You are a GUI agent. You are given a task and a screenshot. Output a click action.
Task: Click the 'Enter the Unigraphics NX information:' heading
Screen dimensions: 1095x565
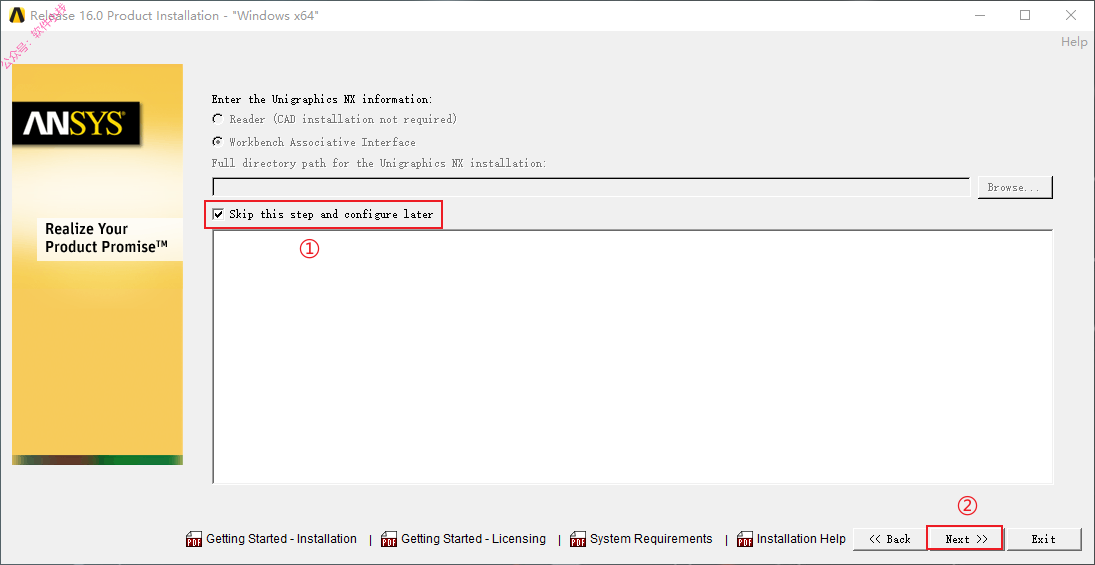click(x=322, y=99)
